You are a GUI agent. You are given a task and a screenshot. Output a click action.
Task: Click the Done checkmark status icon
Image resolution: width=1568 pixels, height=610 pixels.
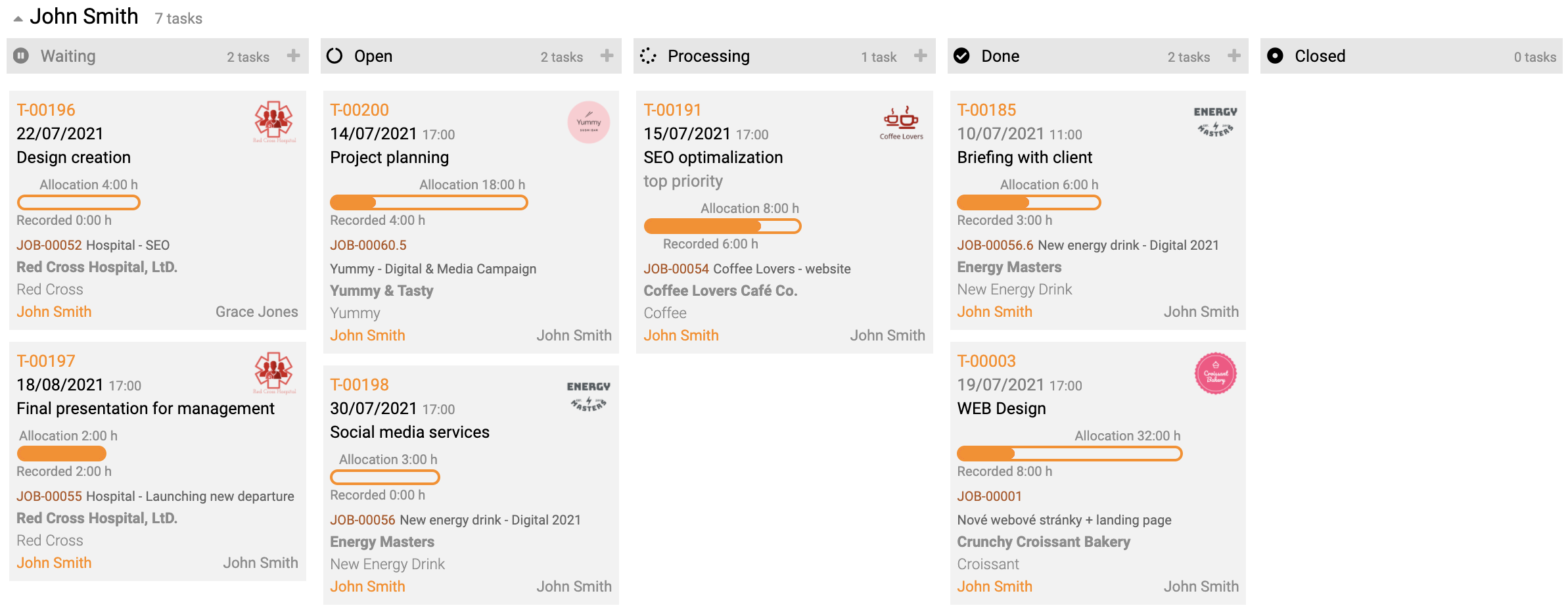click(961, 56)
